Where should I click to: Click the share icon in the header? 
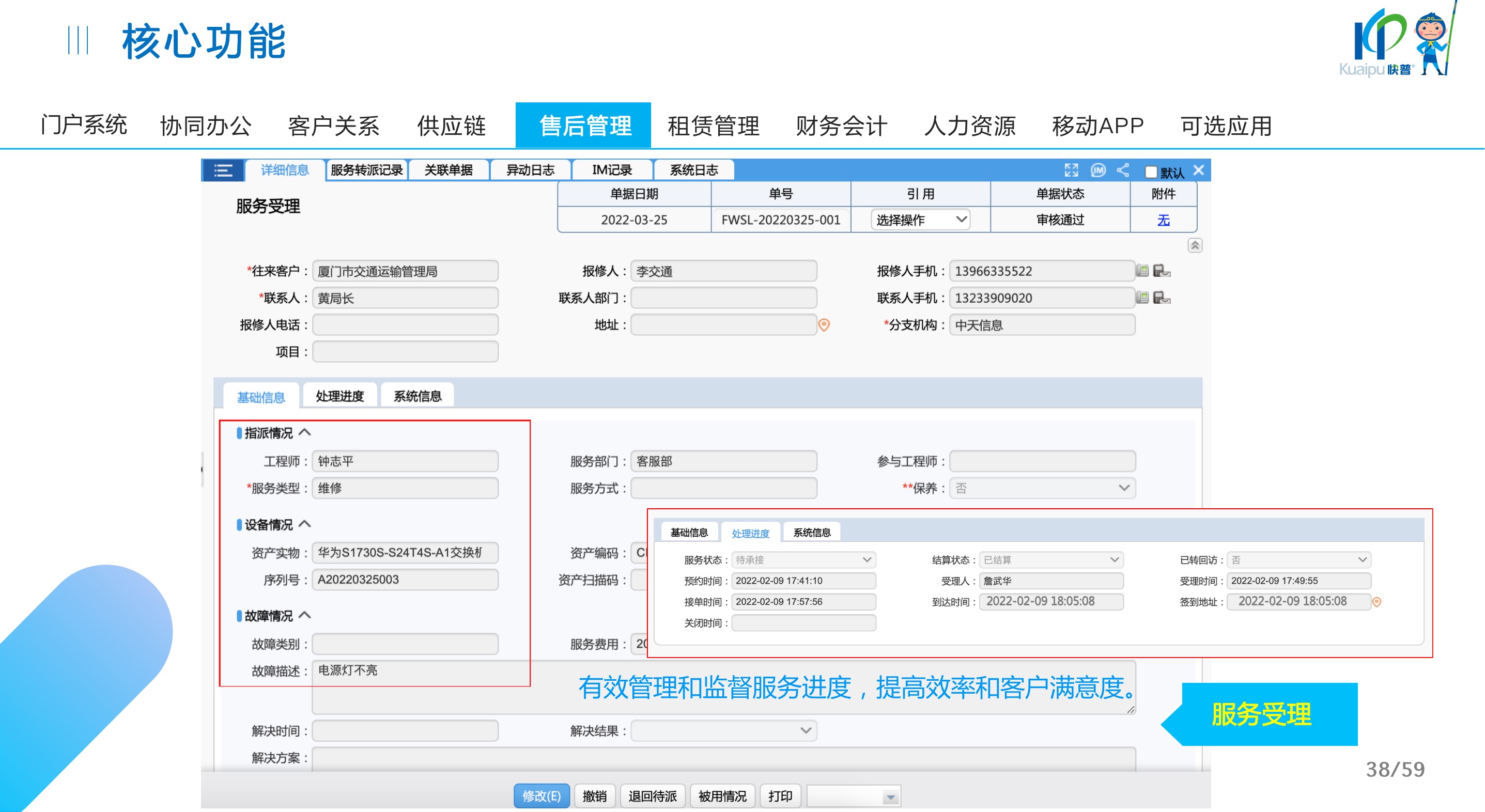pyautogui.click(x=1123, y=170)
